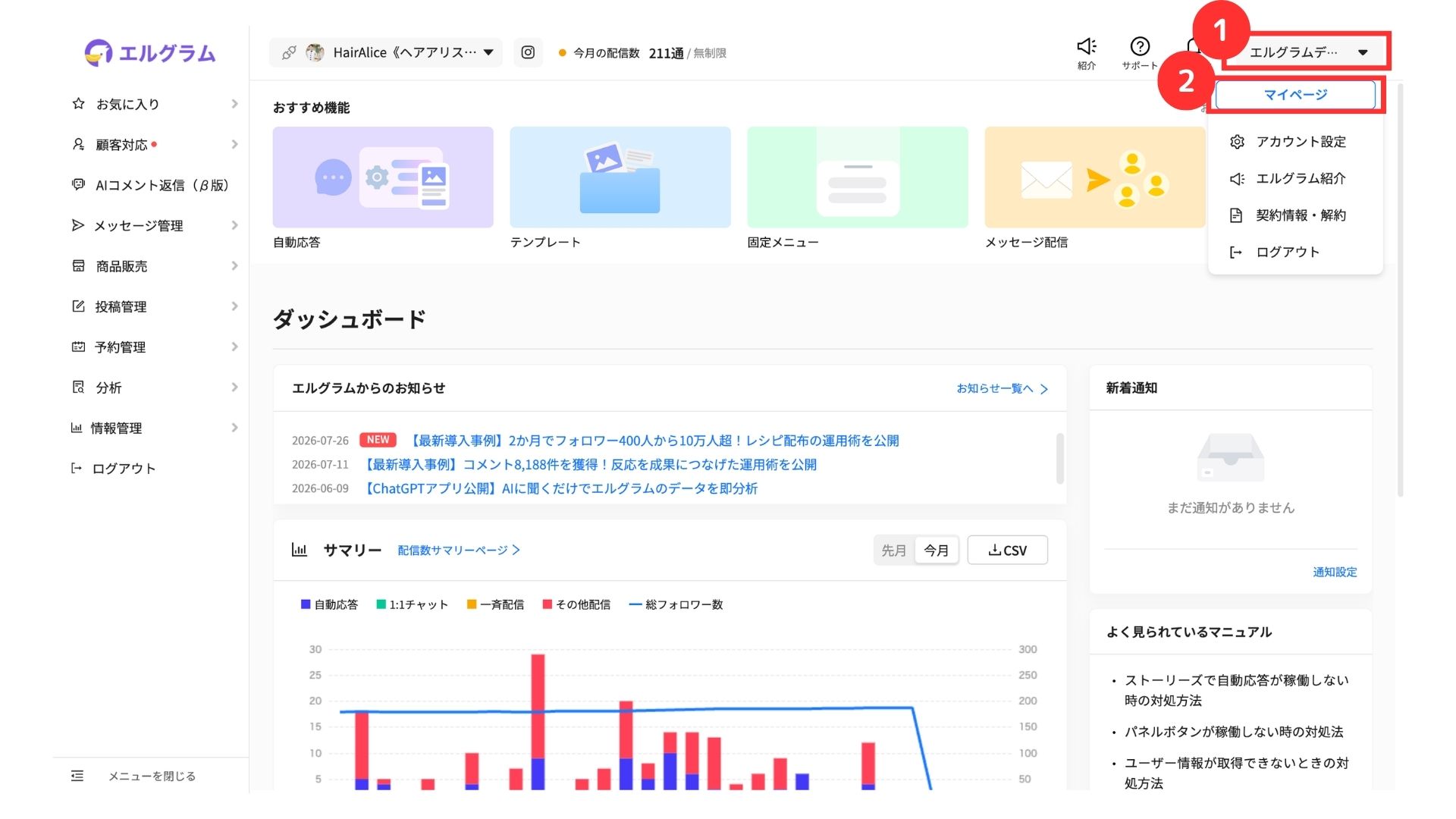Screen dimensions: 1456x819
Task: Open the ChatGPTアプリ公開 announcement link
Action: pos(560,489)
